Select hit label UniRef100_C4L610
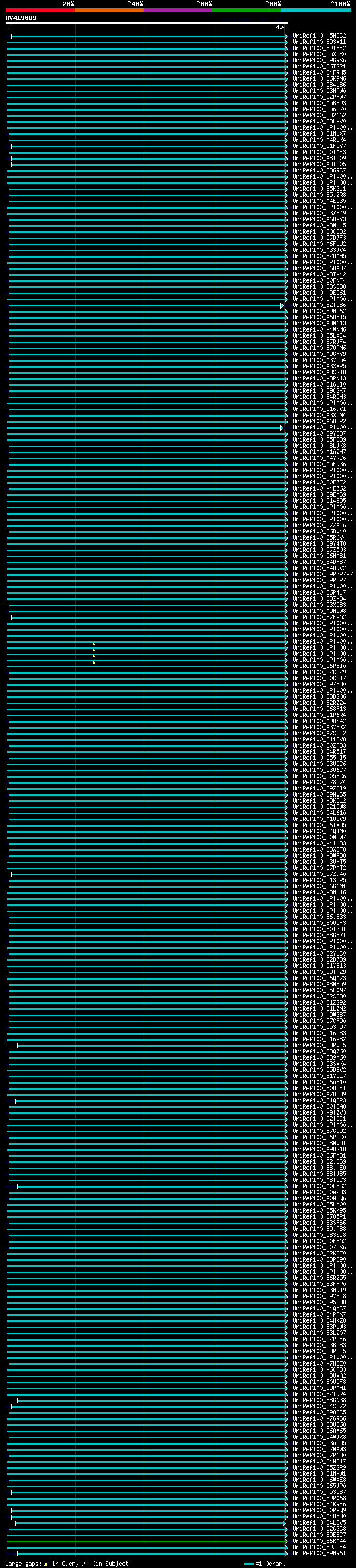Viewport: 356px width, 1568px height. 319,813
